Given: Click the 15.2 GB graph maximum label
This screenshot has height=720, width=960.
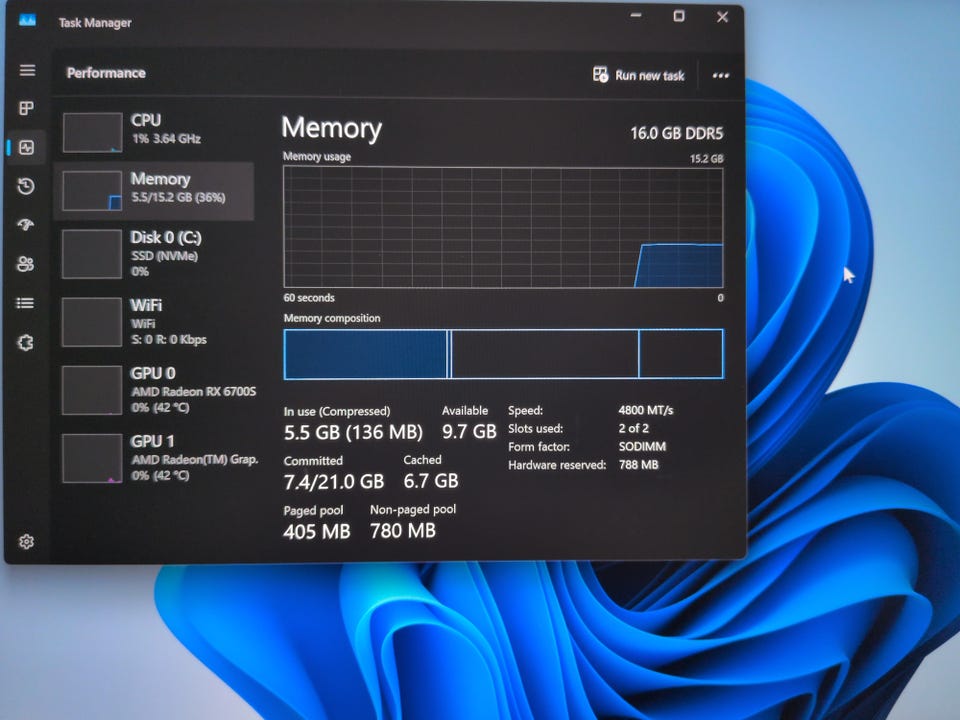Looking at the screenshot, I should point(707,159).
